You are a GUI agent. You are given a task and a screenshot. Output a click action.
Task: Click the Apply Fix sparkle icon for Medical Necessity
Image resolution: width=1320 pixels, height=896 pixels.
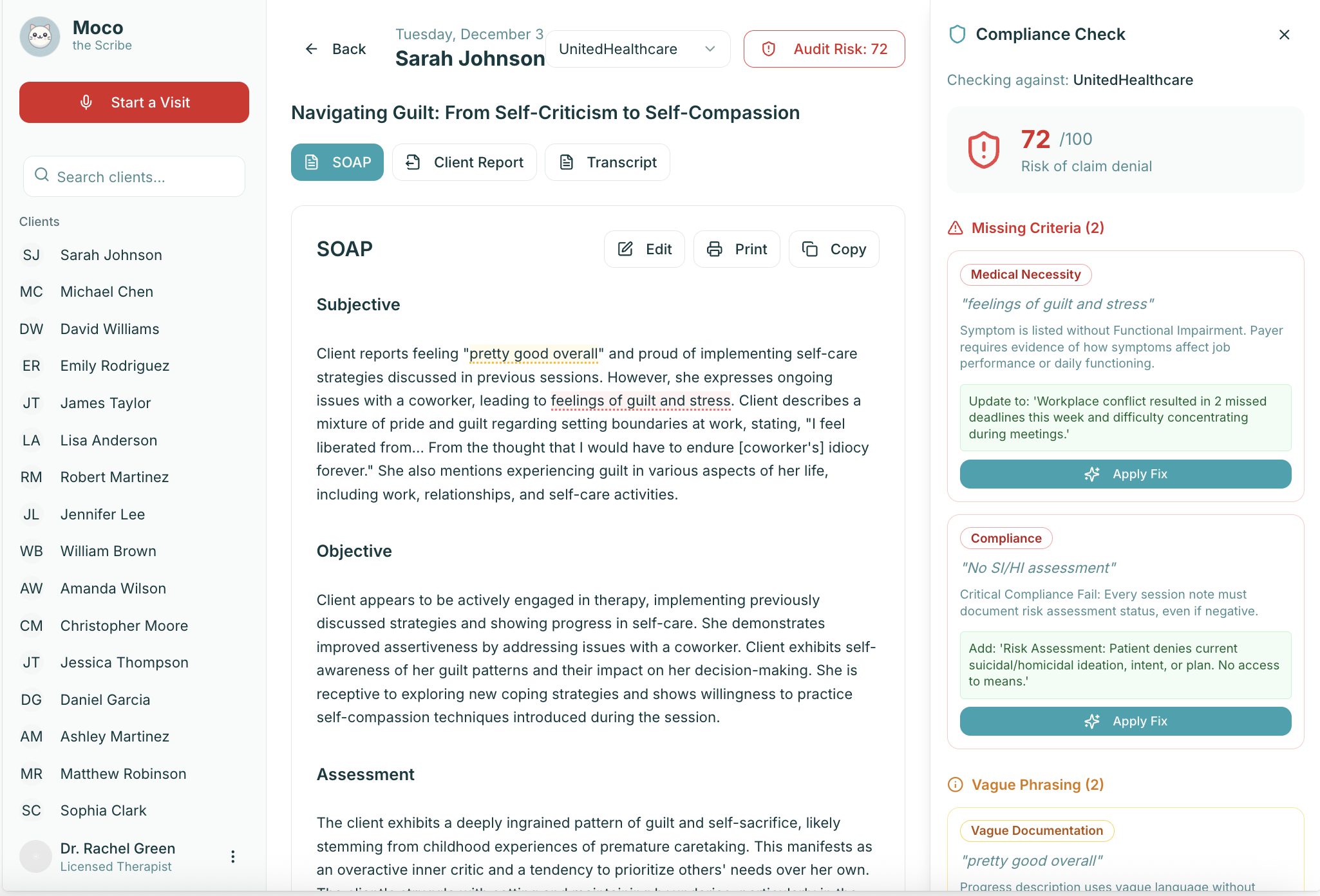[x=1093, y=474]
